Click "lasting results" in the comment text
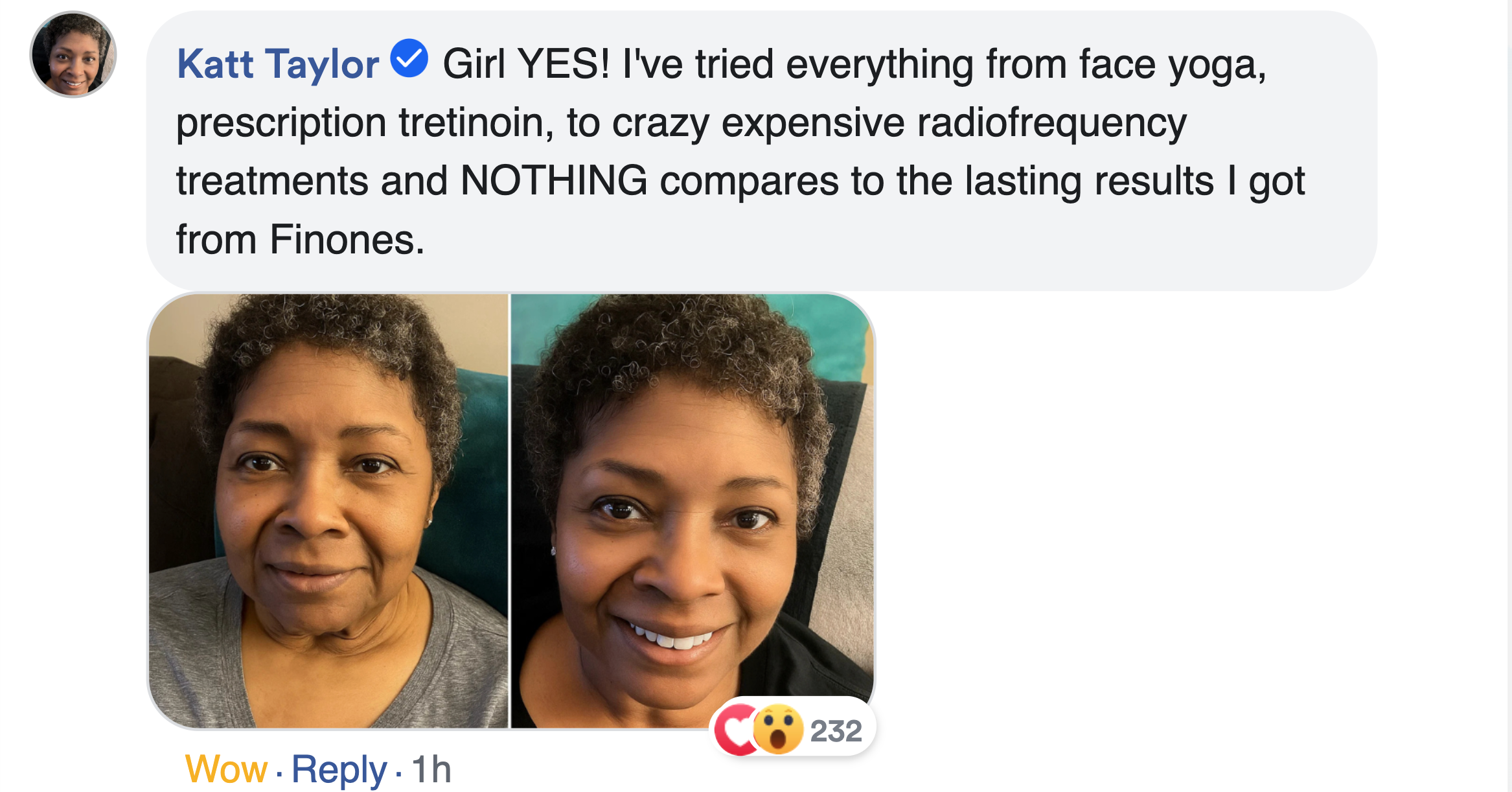The height and width of the screenshot is (792, 1512). click(x=1089, y=181)
